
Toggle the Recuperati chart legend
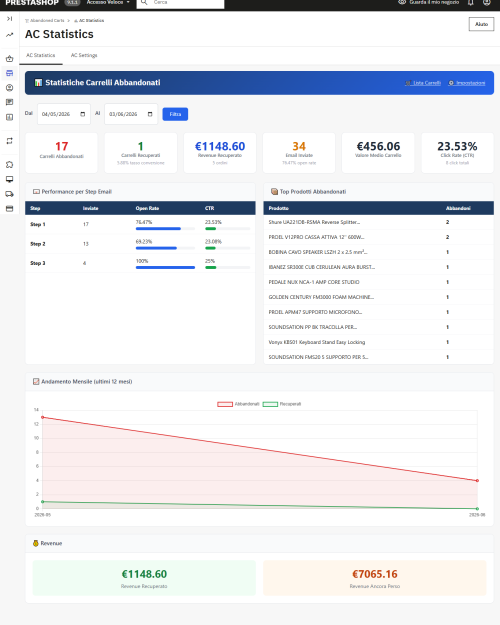[x=282, y=404]
